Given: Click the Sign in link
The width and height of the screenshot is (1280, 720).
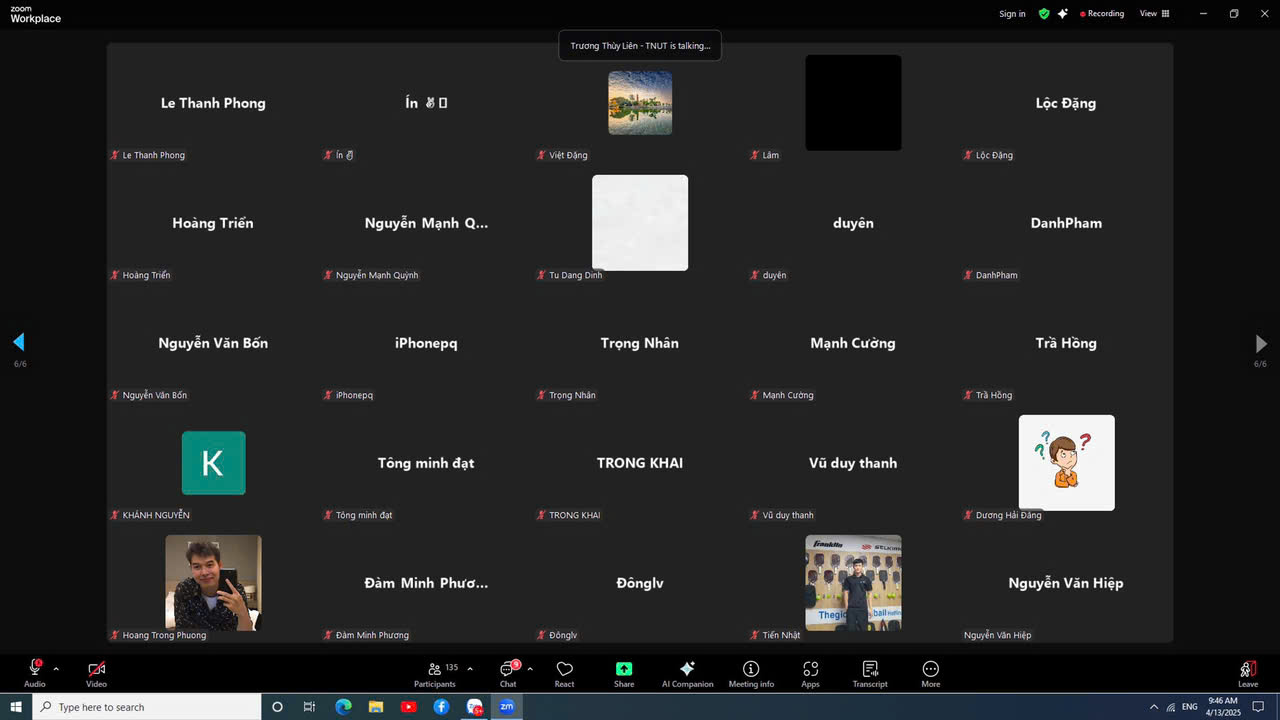Looking at the screenshot, I should (x=1012, y=14).
